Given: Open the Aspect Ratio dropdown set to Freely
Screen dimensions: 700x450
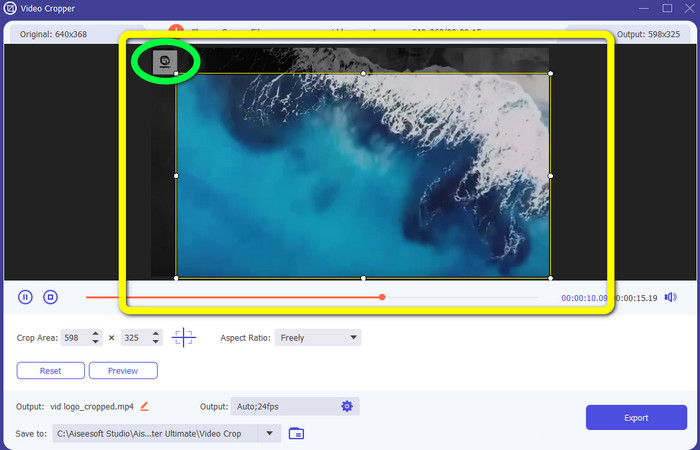Looking at the screenshot, I should [x=318, y=338].
